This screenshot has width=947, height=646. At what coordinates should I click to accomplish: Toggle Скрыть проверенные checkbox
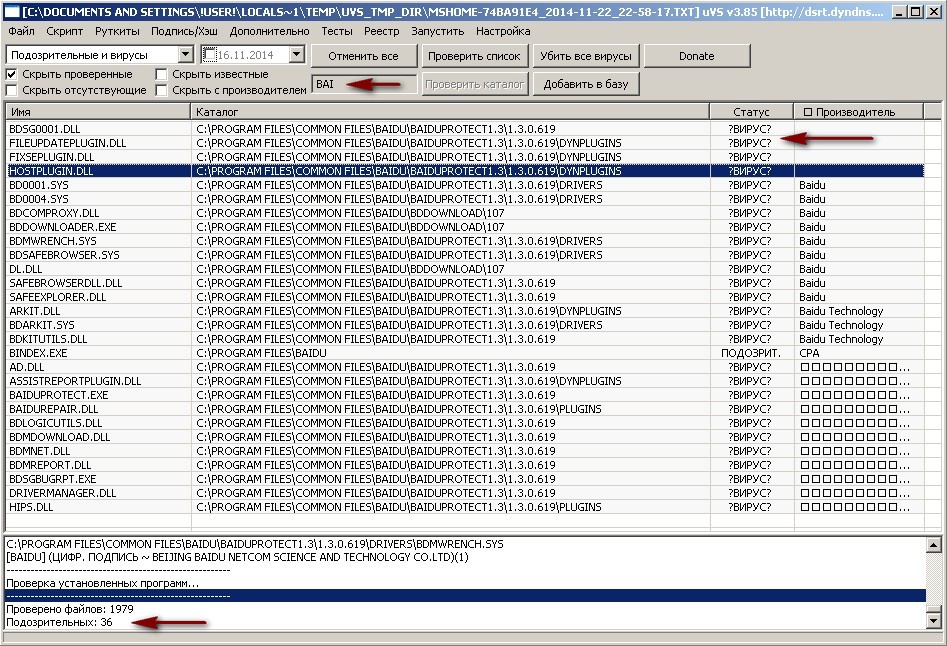coord(11,74)
